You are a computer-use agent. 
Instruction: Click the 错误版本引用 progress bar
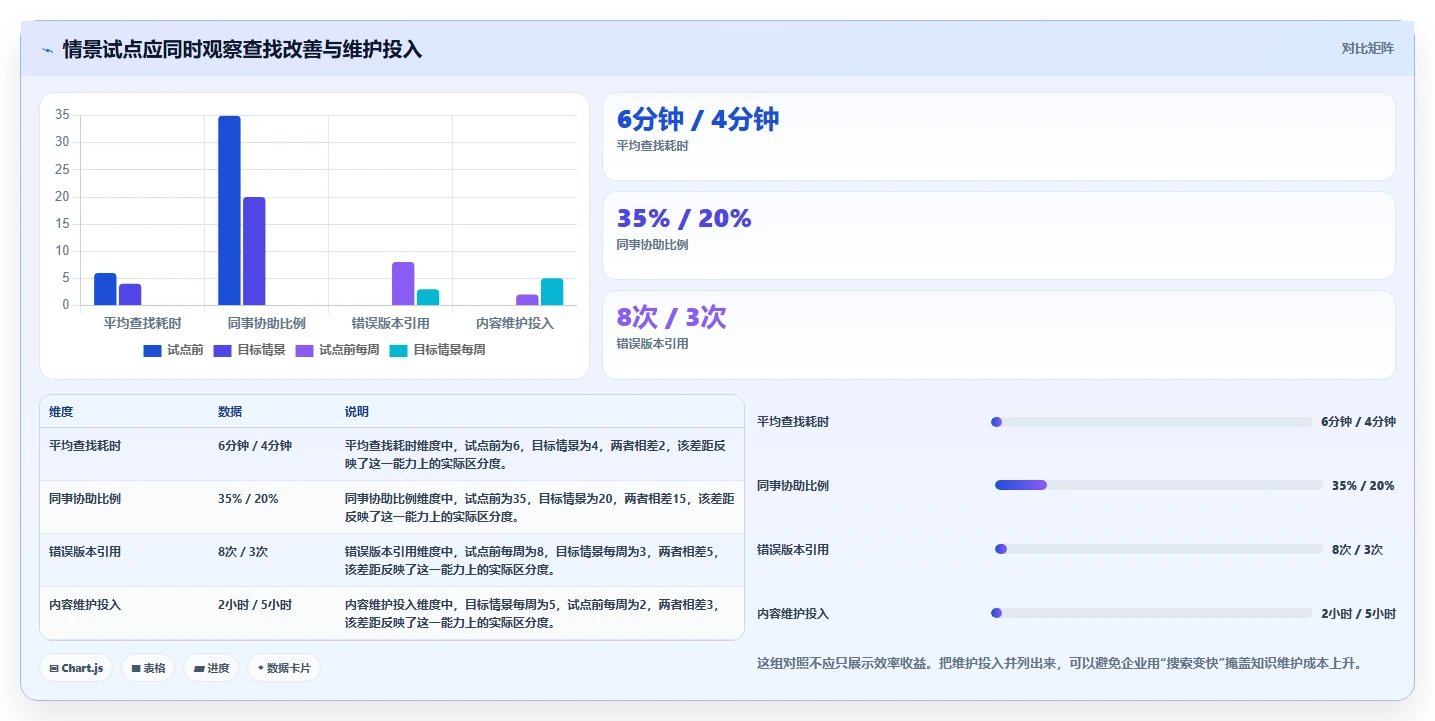1159,549
